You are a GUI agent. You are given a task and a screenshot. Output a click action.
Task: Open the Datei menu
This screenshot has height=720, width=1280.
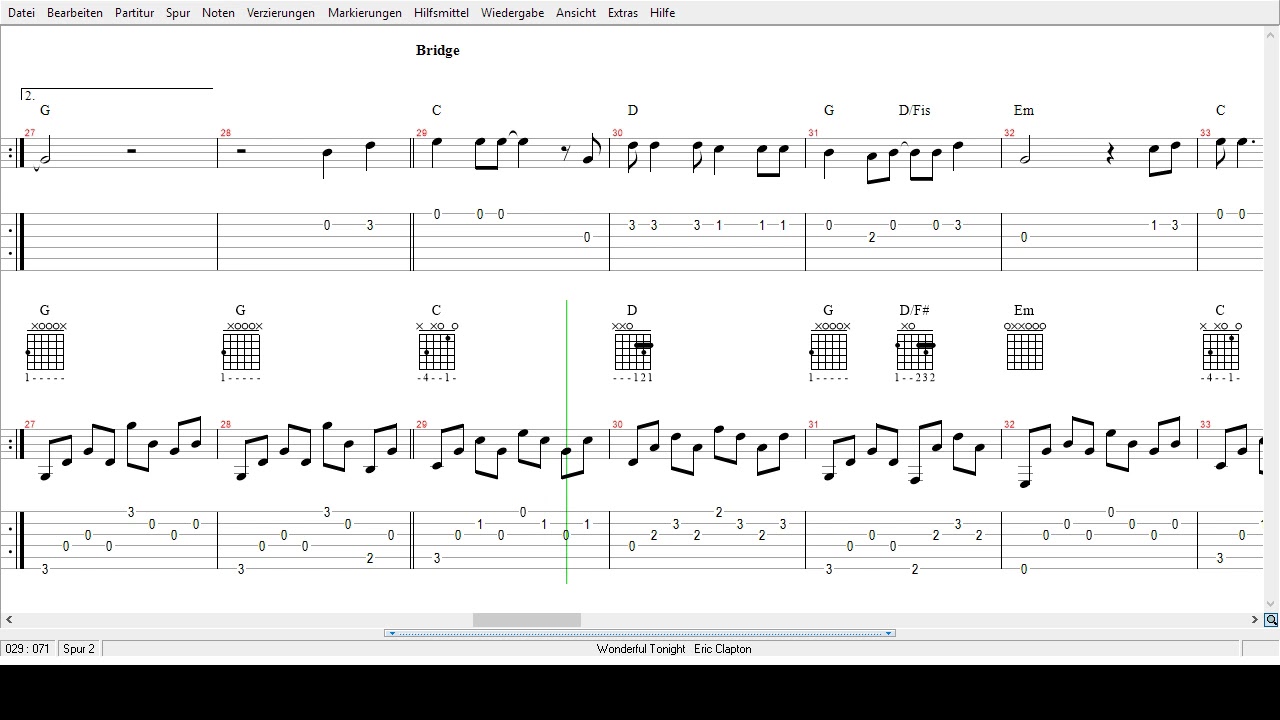point(21,13)
